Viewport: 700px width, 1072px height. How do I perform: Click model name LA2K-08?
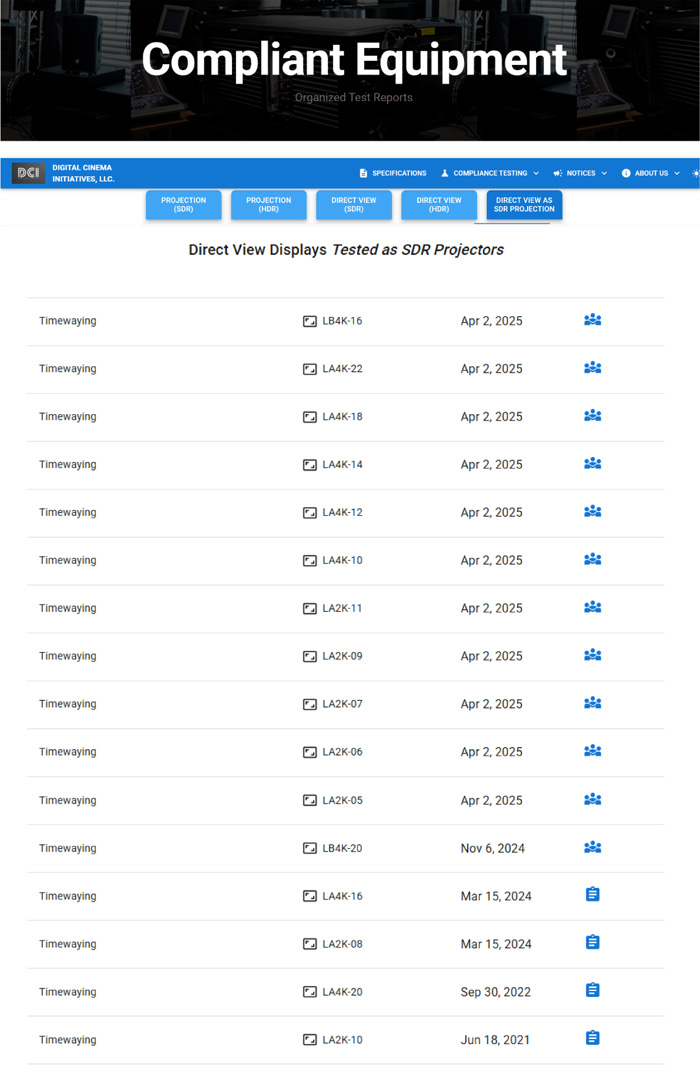(342, 943)
